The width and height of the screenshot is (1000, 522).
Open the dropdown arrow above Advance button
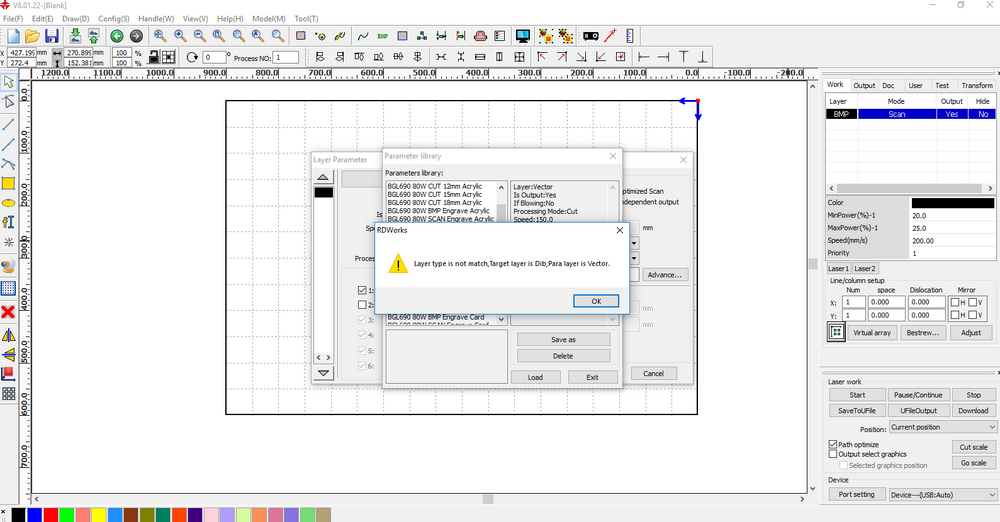click(x=634, y=258)
